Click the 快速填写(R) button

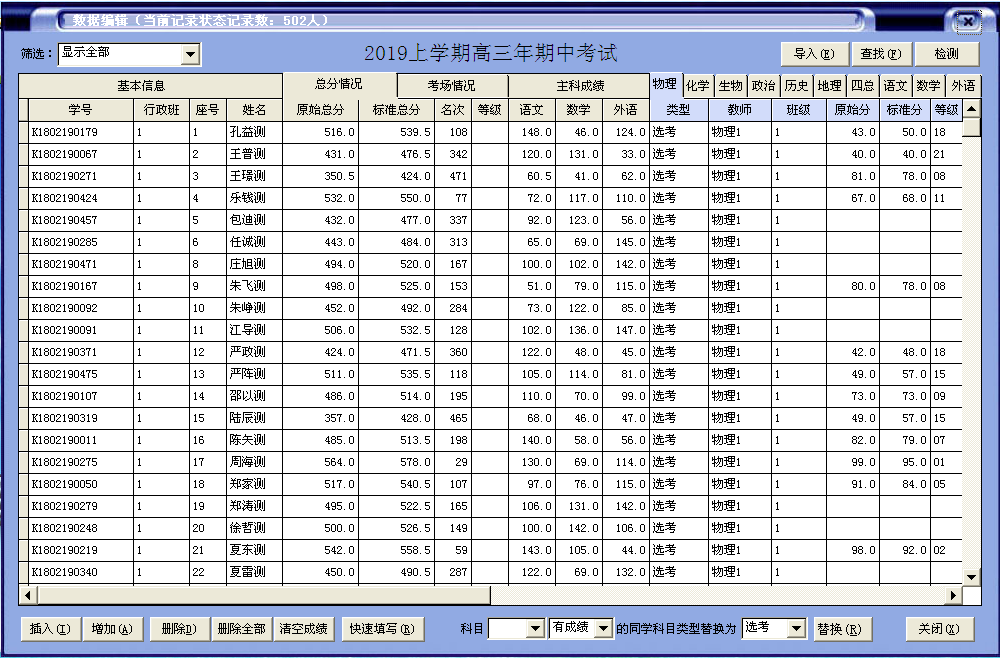click(383, 629)
